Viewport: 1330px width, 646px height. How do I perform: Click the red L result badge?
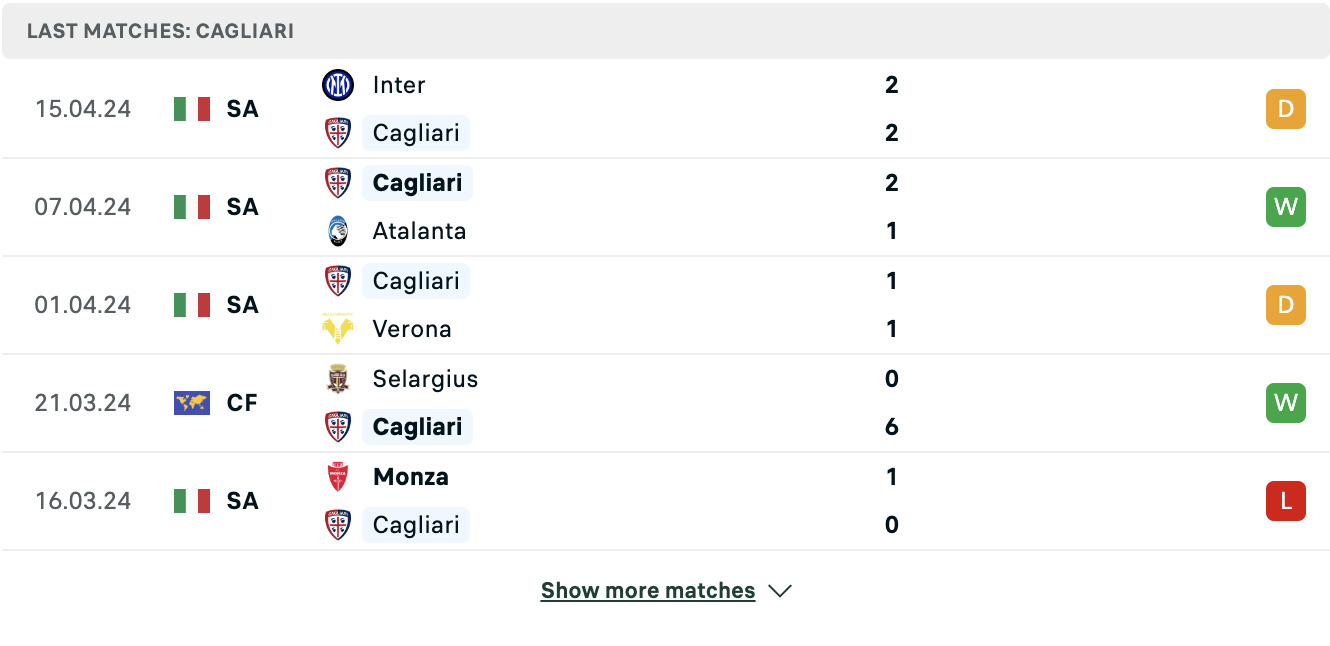tap(1286, 501)
